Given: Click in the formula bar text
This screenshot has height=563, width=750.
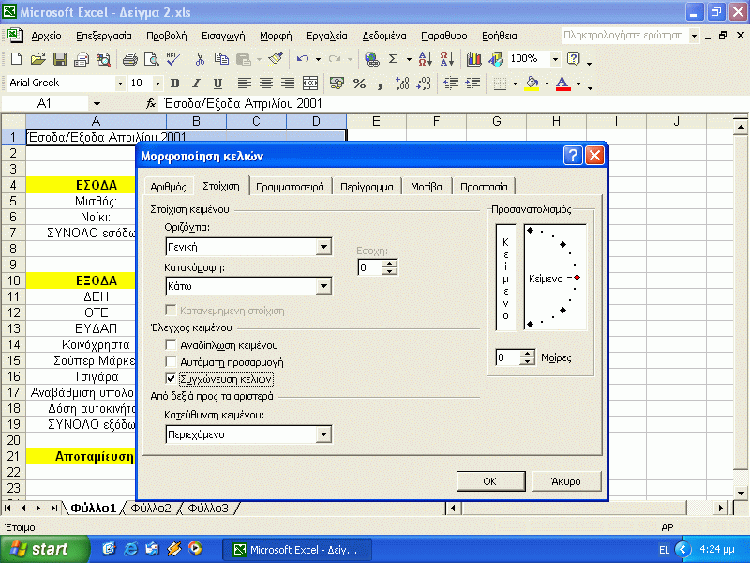Looking at the screenshot, I should click(x=243, y=103).
